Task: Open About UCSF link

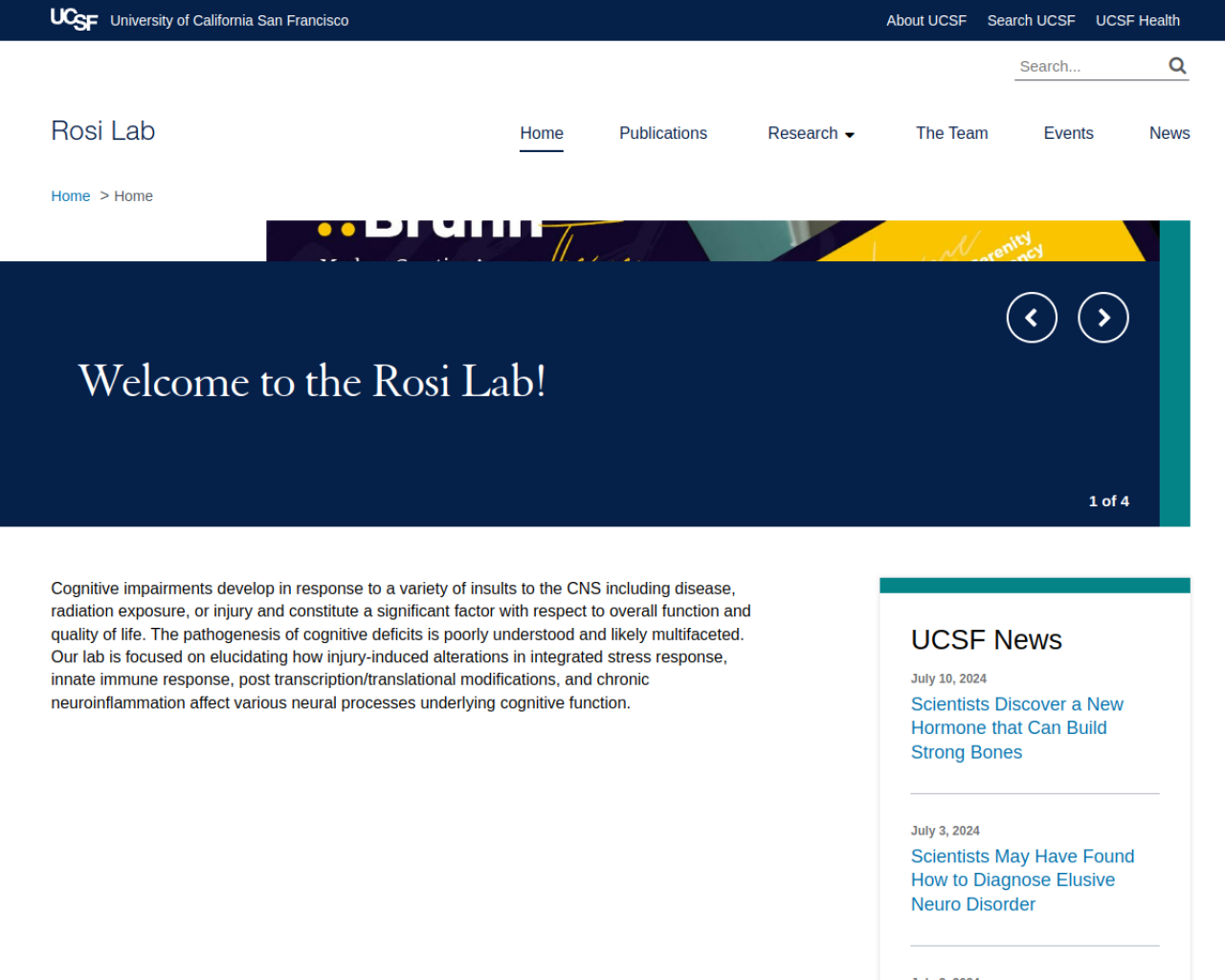Action: coord(926,20)
